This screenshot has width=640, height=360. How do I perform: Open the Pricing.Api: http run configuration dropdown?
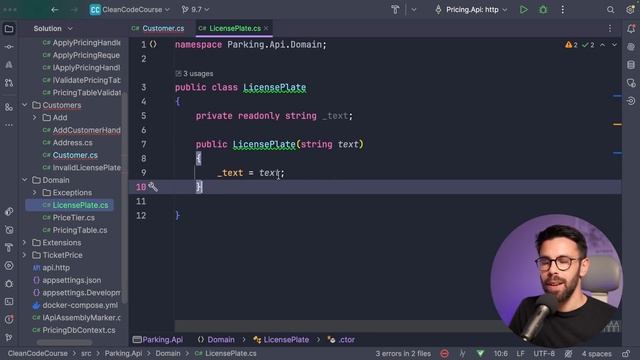point(472,9)
